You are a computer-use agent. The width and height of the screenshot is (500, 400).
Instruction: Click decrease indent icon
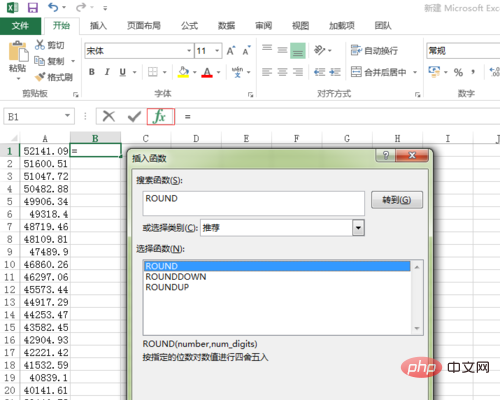coord(320,72)
